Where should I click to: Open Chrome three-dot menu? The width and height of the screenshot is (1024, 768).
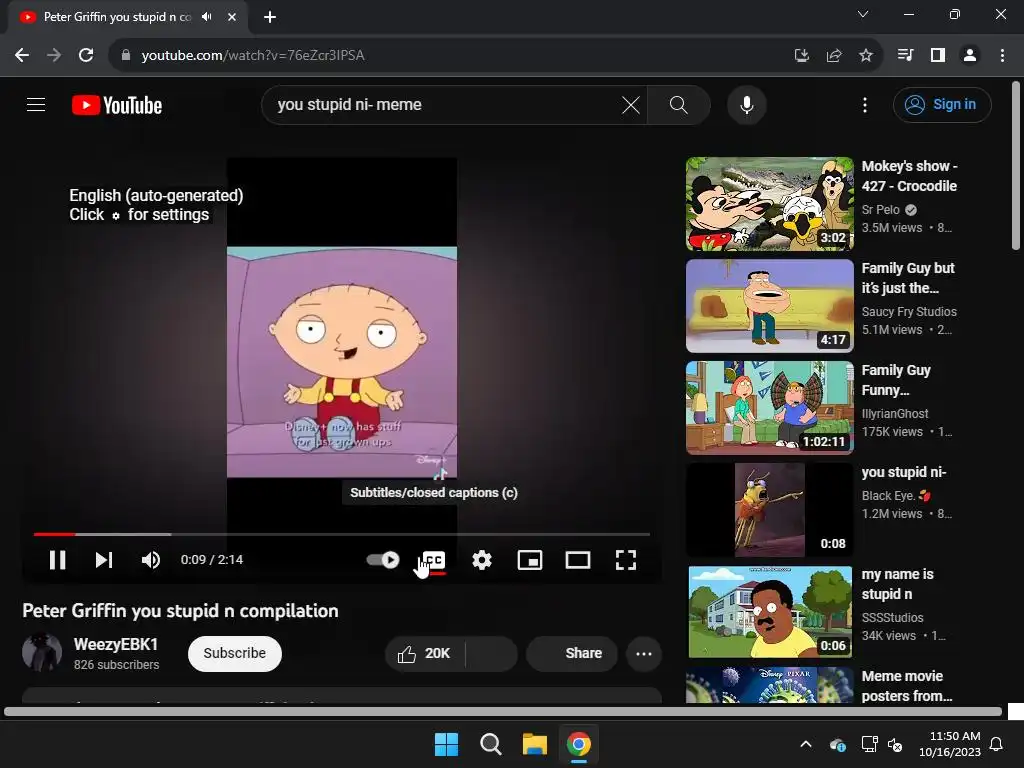point(1002,56)
